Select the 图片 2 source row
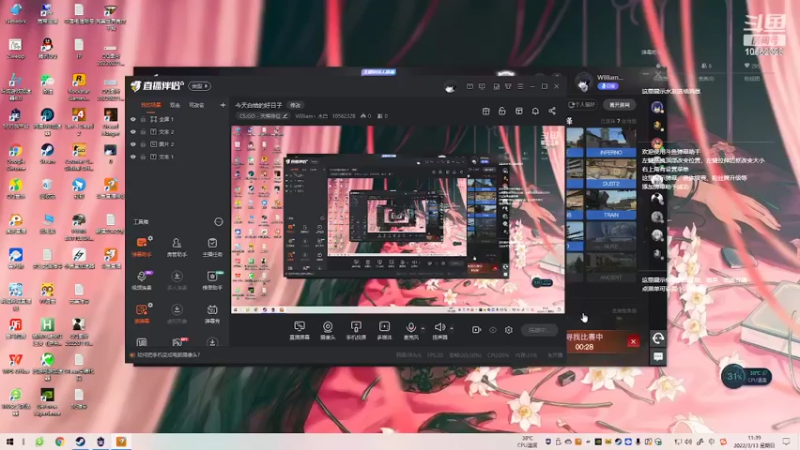This screenshot has width=800, height=450. pyautogui.click(x=177, y=144)
